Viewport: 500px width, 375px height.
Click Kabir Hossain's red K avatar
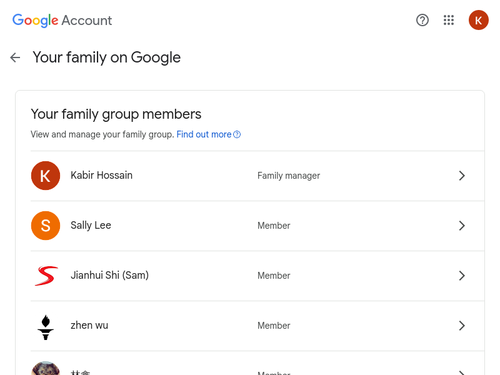[45, 176]
